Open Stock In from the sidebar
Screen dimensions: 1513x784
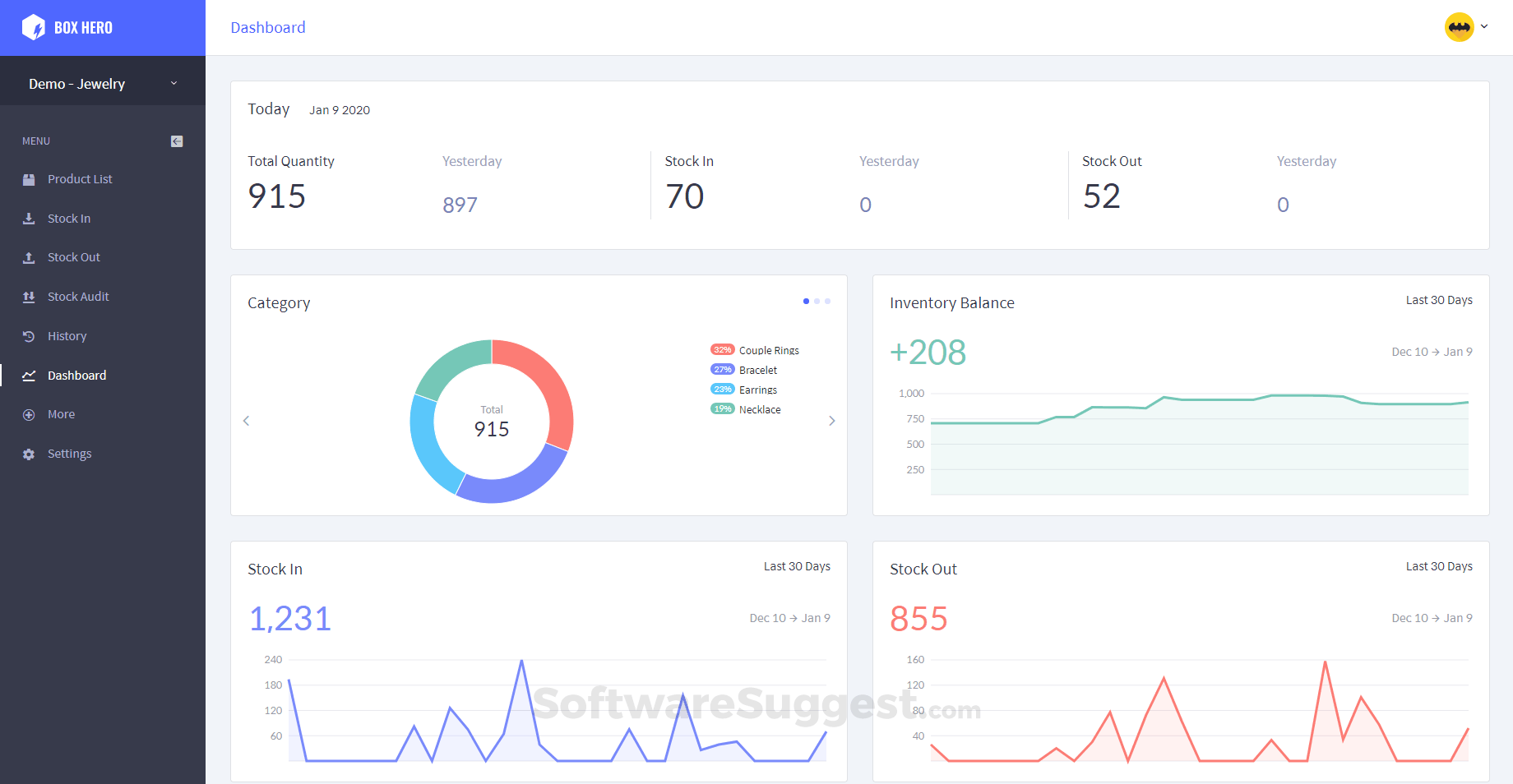[30, 218]
